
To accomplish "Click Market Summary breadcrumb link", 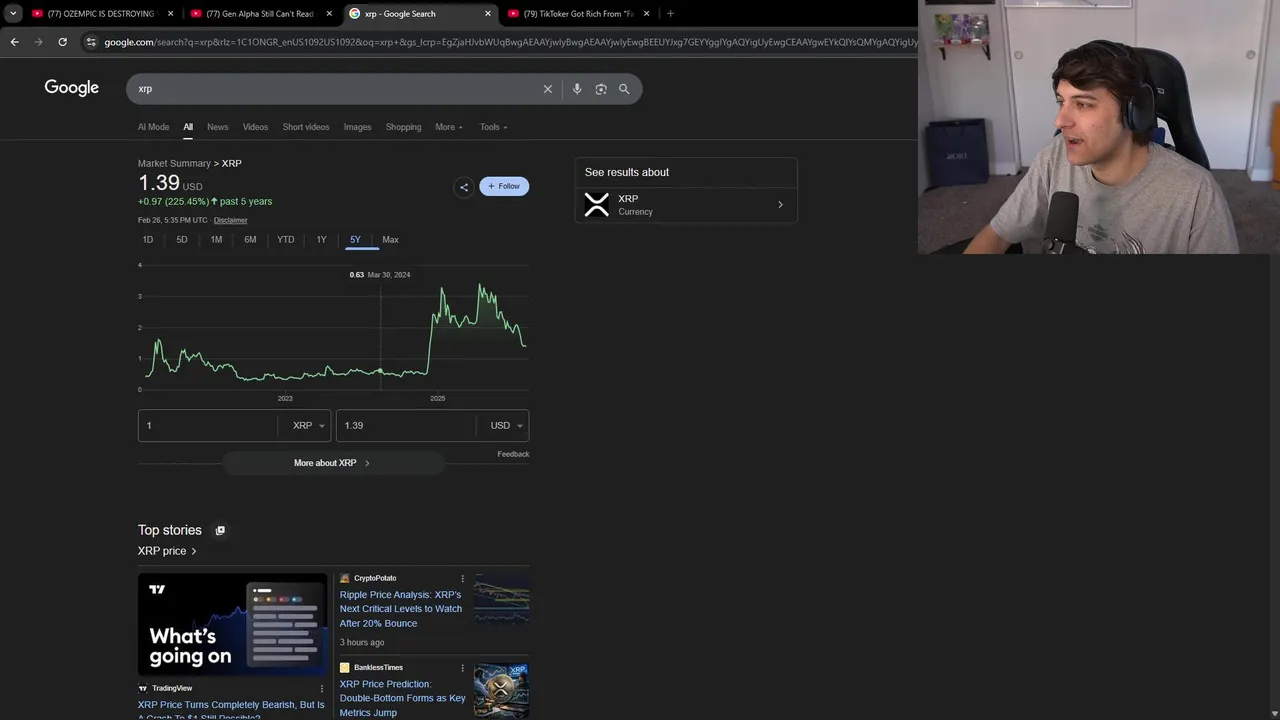I will tap(174, 163).
